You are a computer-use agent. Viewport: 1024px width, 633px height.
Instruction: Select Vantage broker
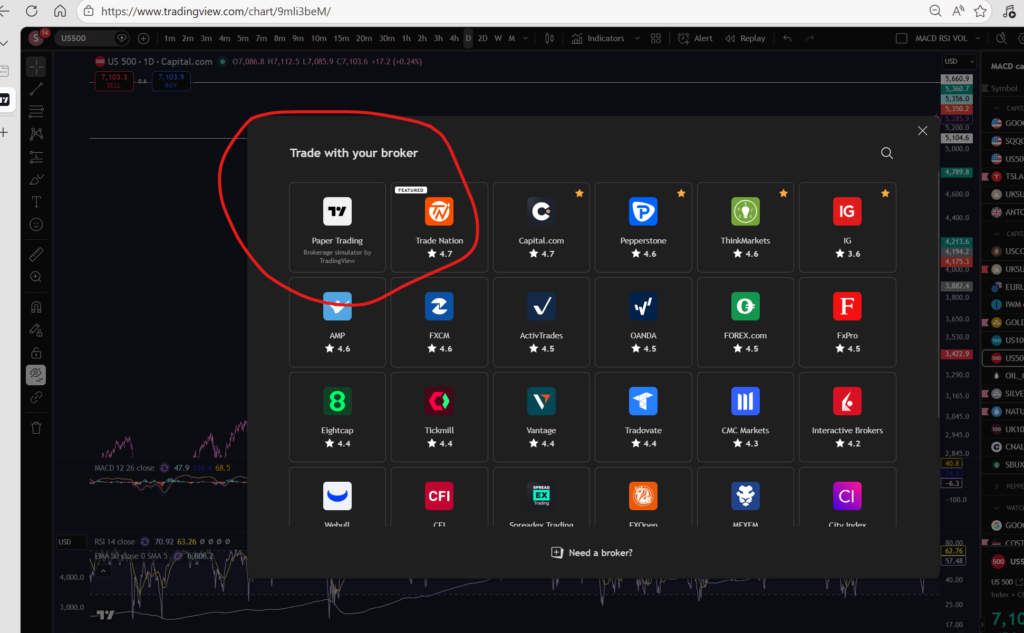pos(541,417)
